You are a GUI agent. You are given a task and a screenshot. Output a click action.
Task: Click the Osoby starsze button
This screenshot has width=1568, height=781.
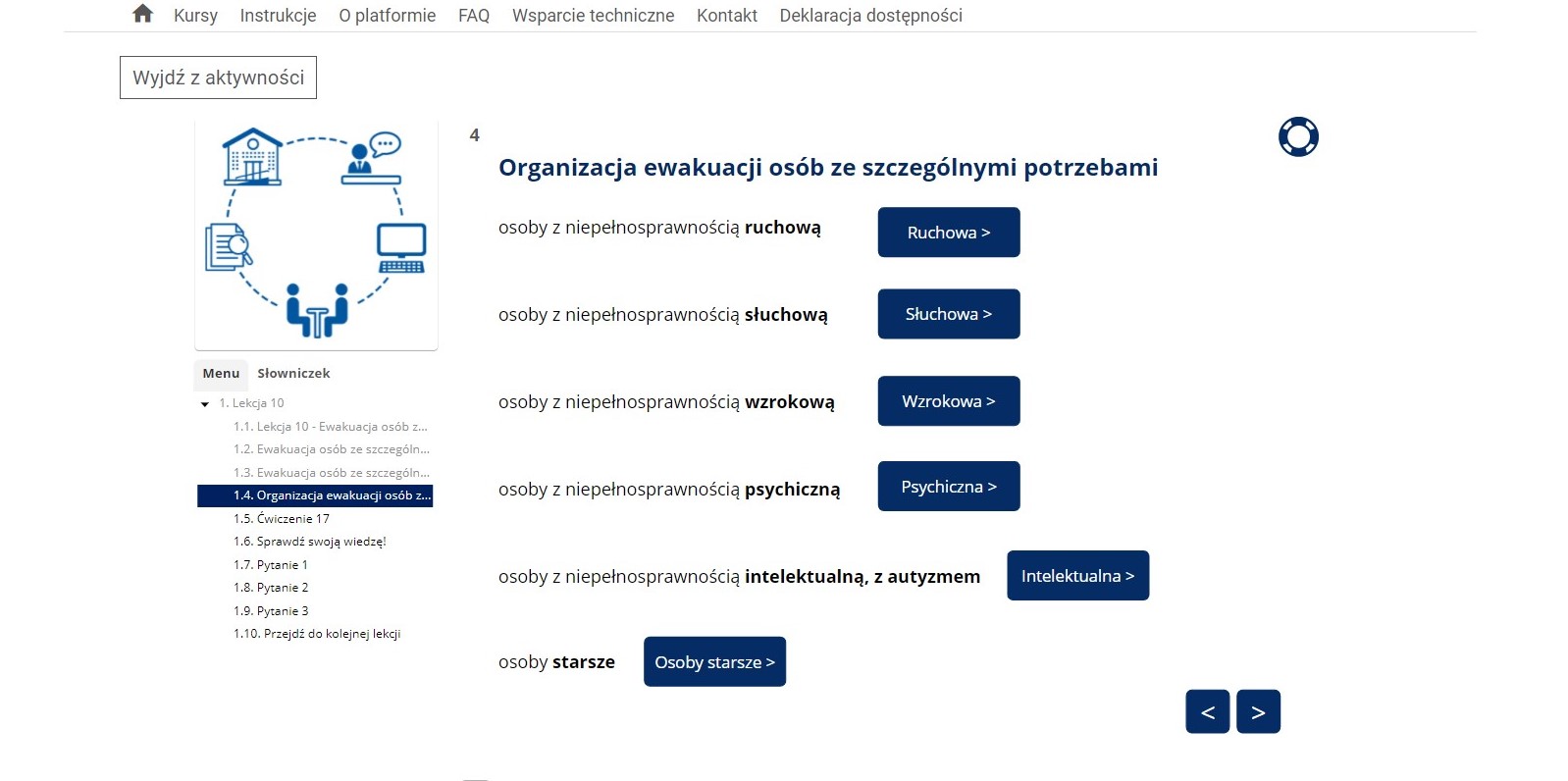(714, 662)
